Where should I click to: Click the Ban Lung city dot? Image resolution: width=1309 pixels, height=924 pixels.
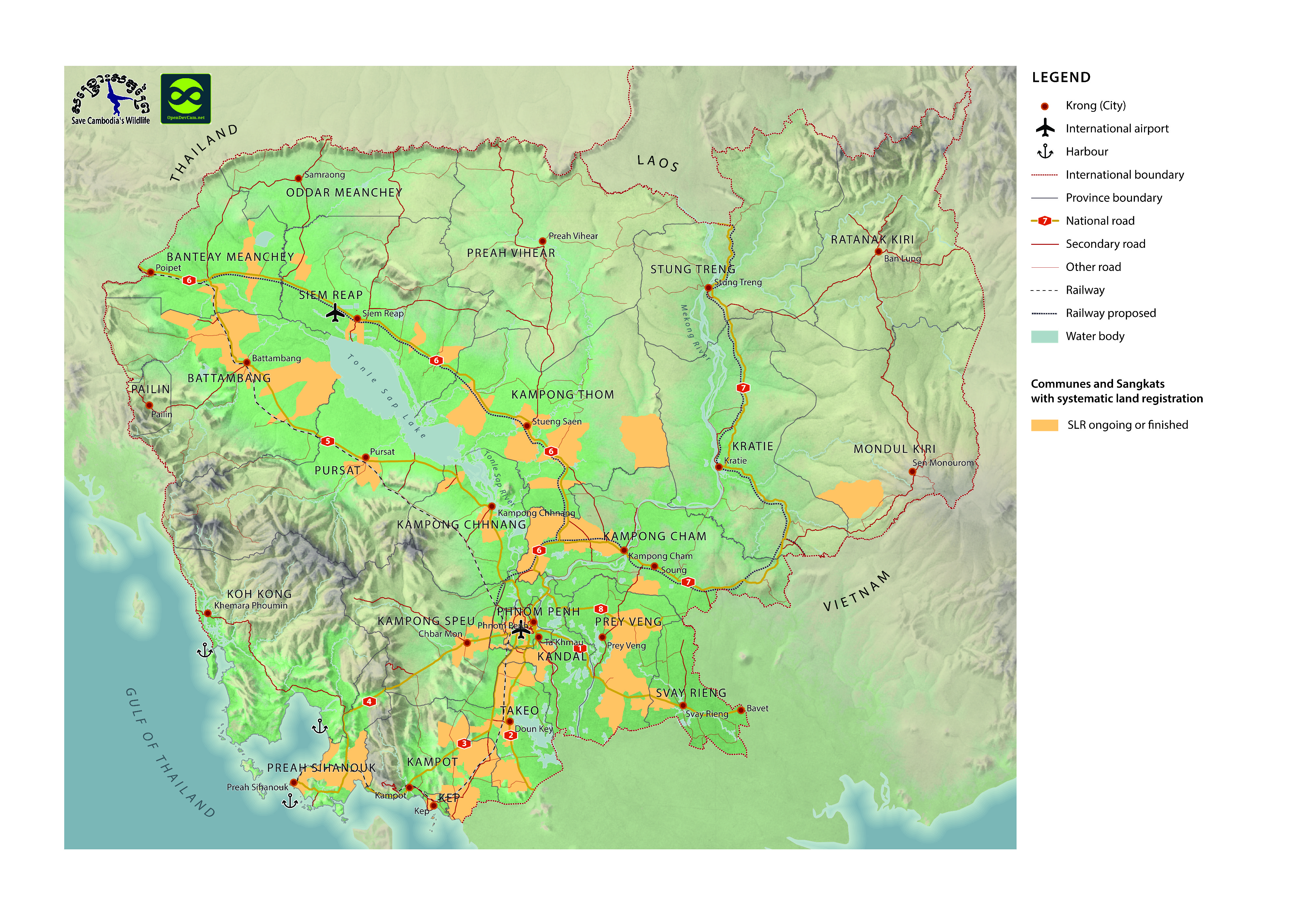[879, 251]
